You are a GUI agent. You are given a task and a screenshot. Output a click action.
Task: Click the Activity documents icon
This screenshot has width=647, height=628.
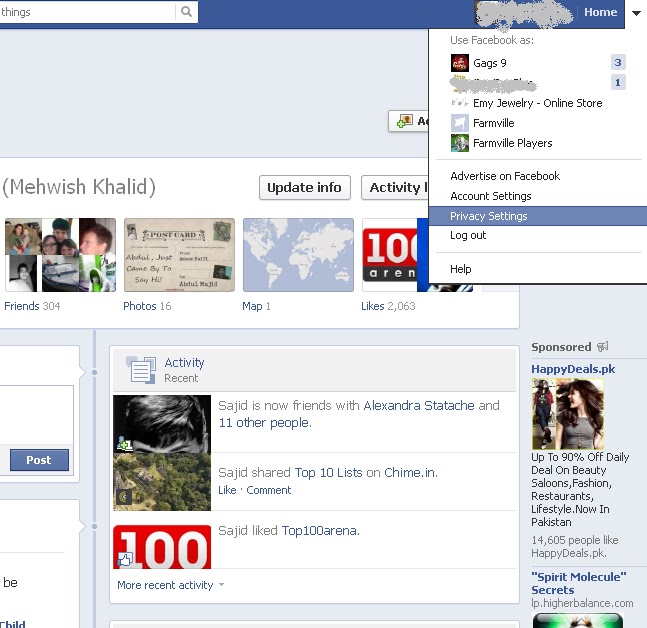tap(142, 370)
